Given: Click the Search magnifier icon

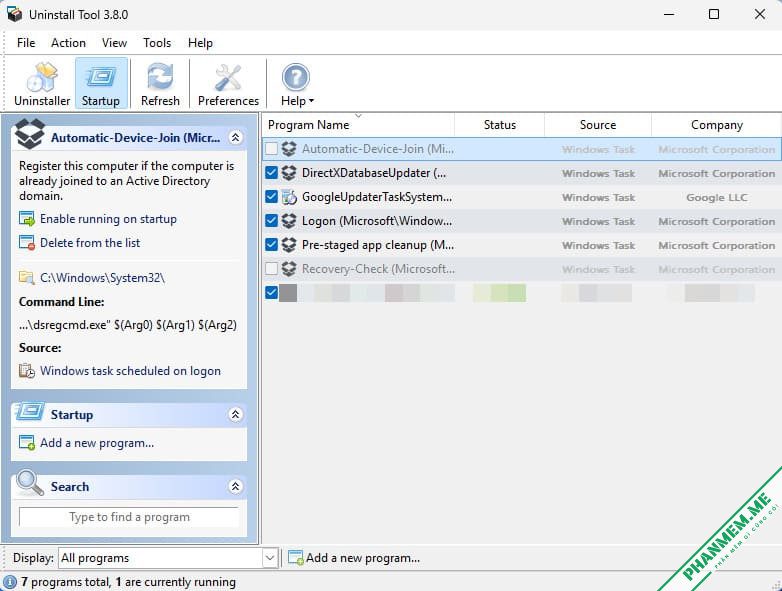Looking at the screenshot, I should click(29, 482).
